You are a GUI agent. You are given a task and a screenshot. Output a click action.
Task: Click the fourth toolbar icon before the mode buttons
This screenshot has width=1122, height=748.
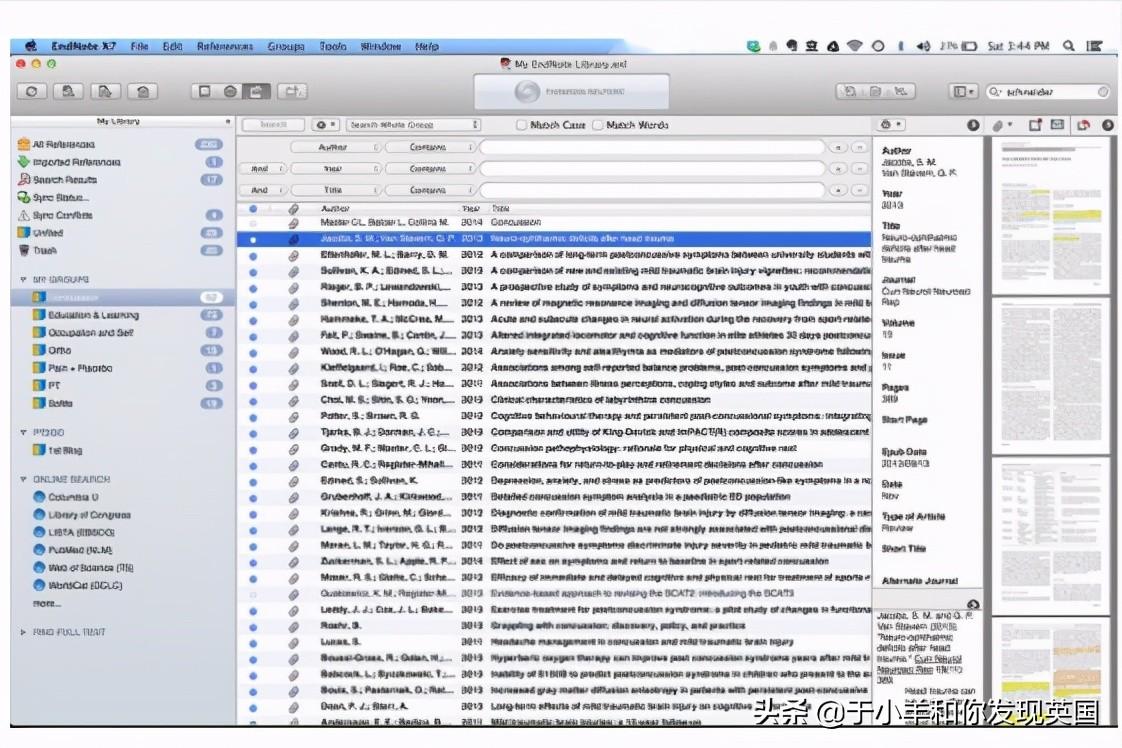[x=142, y=92]
